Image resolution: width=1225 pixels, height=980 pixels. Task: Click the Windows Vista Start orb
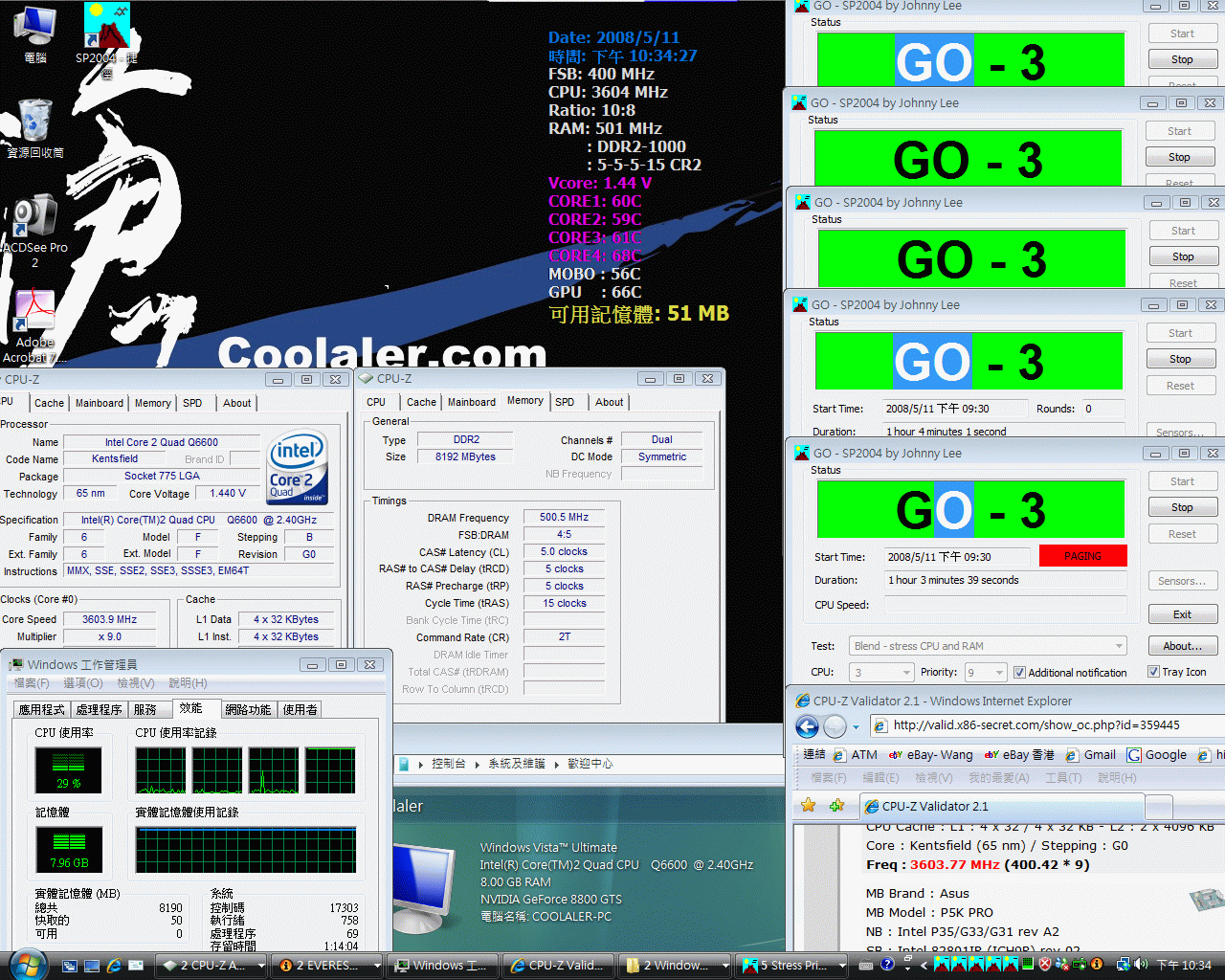[x=27, y=964]
